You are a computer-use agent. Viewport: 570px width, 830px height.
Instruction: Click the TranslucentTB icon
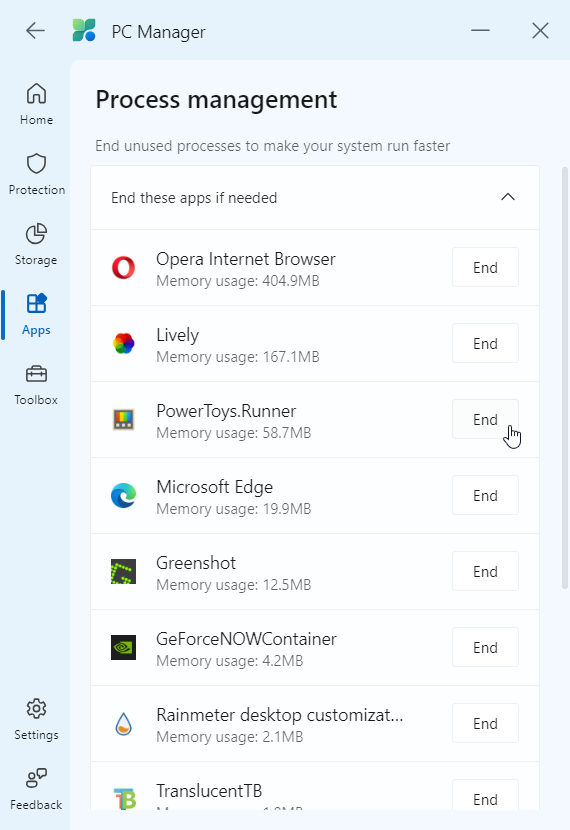(125, 799)
